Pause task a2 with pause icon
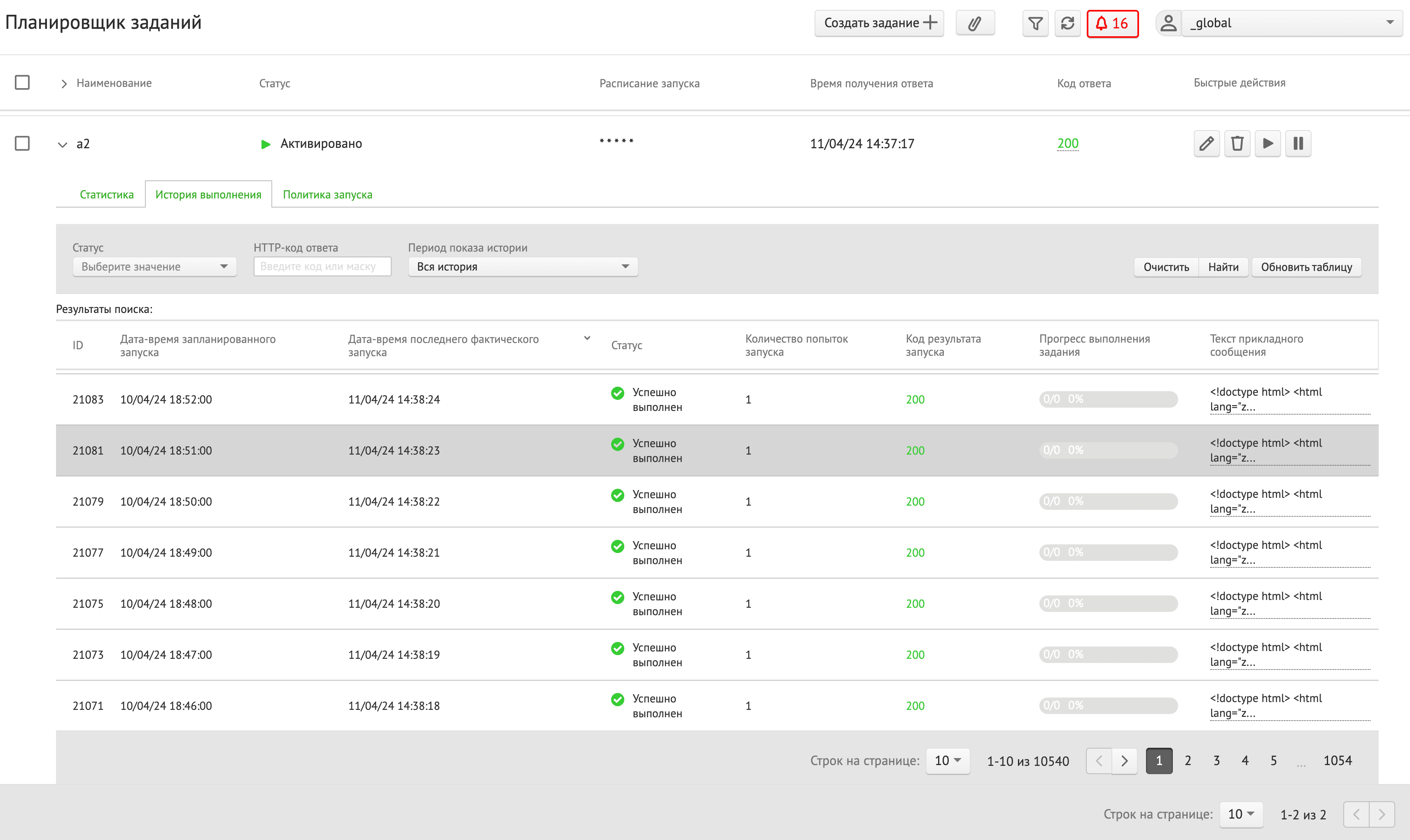 pyautogui.click(x=1298, y=143)
